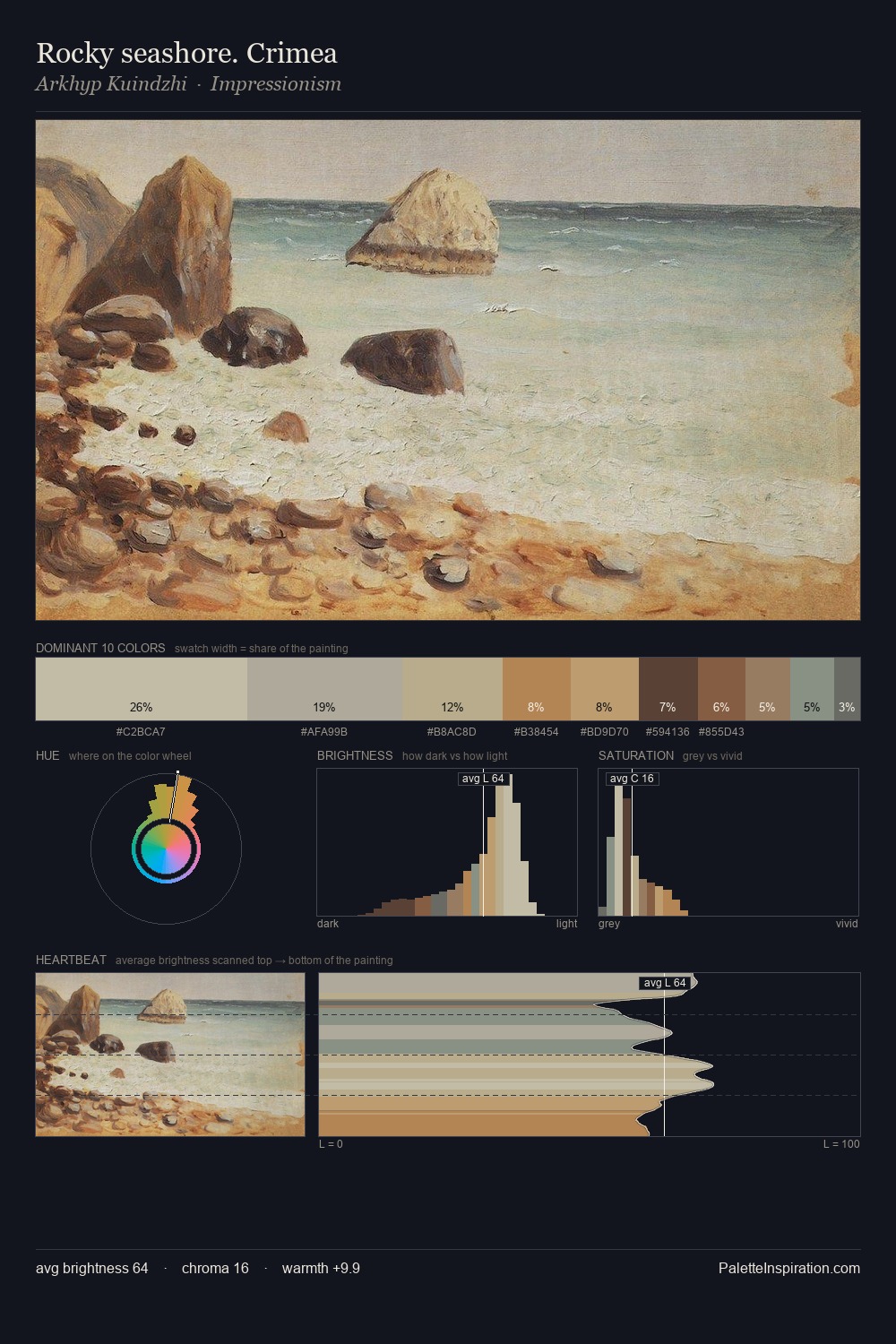
Task: Click the 'dark' axis label
Action: [328, 924]
